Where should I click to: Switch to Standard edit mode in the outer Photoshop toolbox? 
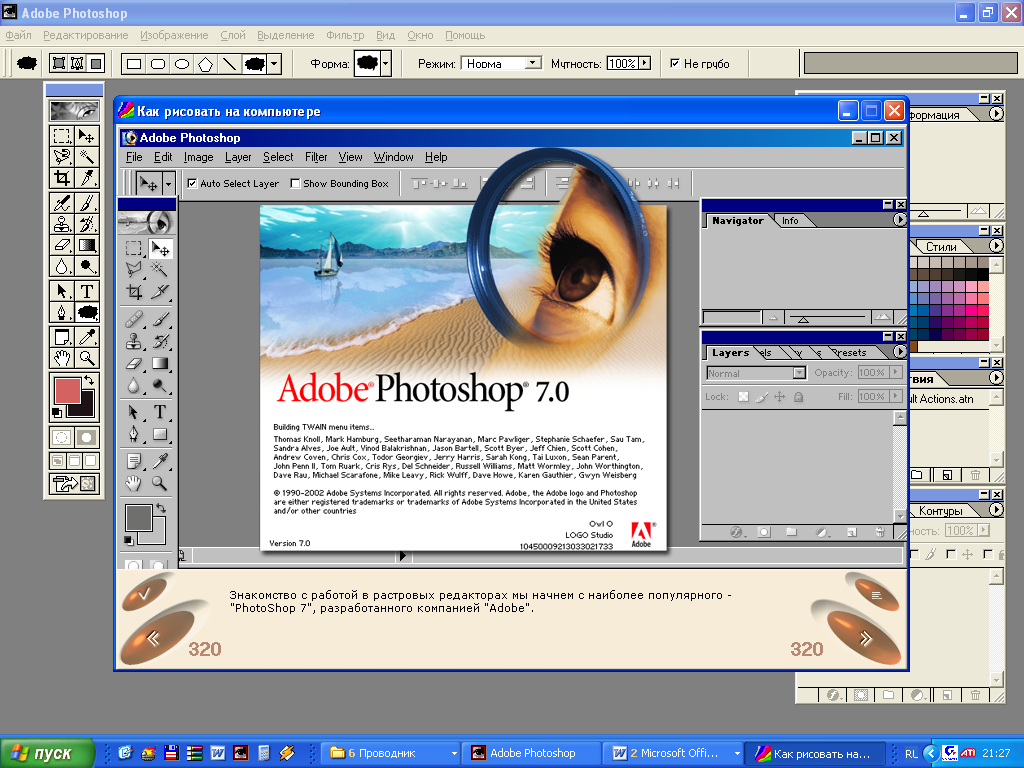(x=62, y=437)
